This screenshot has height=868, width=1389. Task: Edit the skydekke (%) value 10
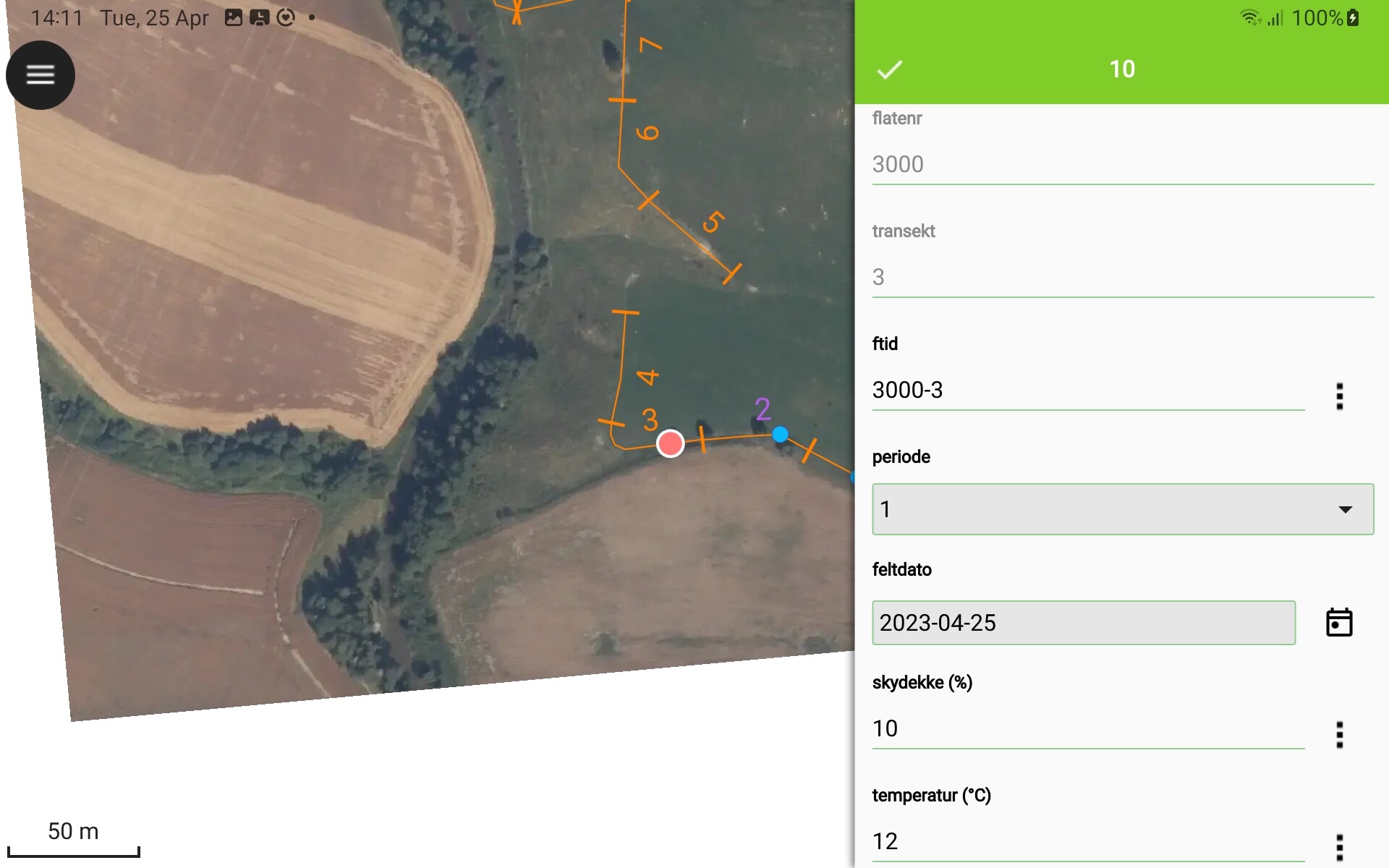point(1088,729)
